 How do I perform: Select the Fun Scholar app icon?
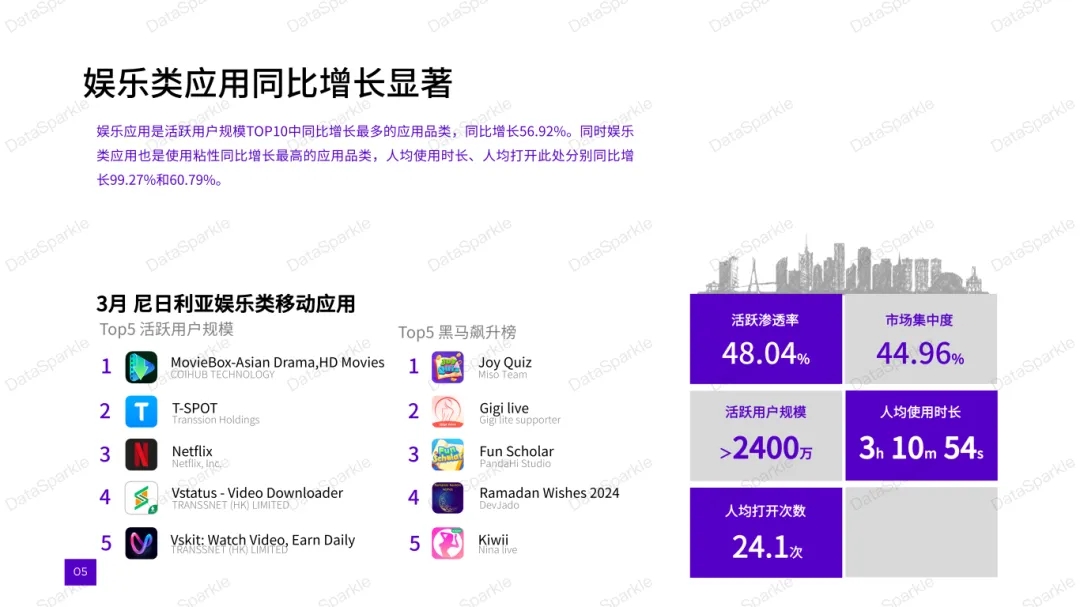446,454
